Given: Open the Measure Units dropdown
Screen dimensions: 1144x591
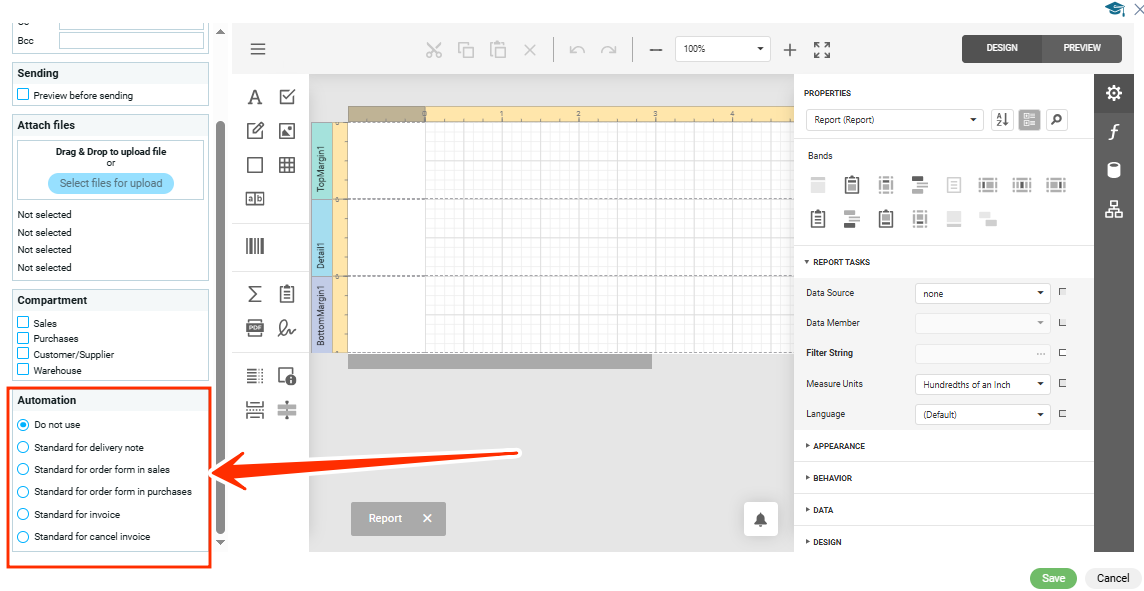Looking at the screenshot, I should (981, 384).
